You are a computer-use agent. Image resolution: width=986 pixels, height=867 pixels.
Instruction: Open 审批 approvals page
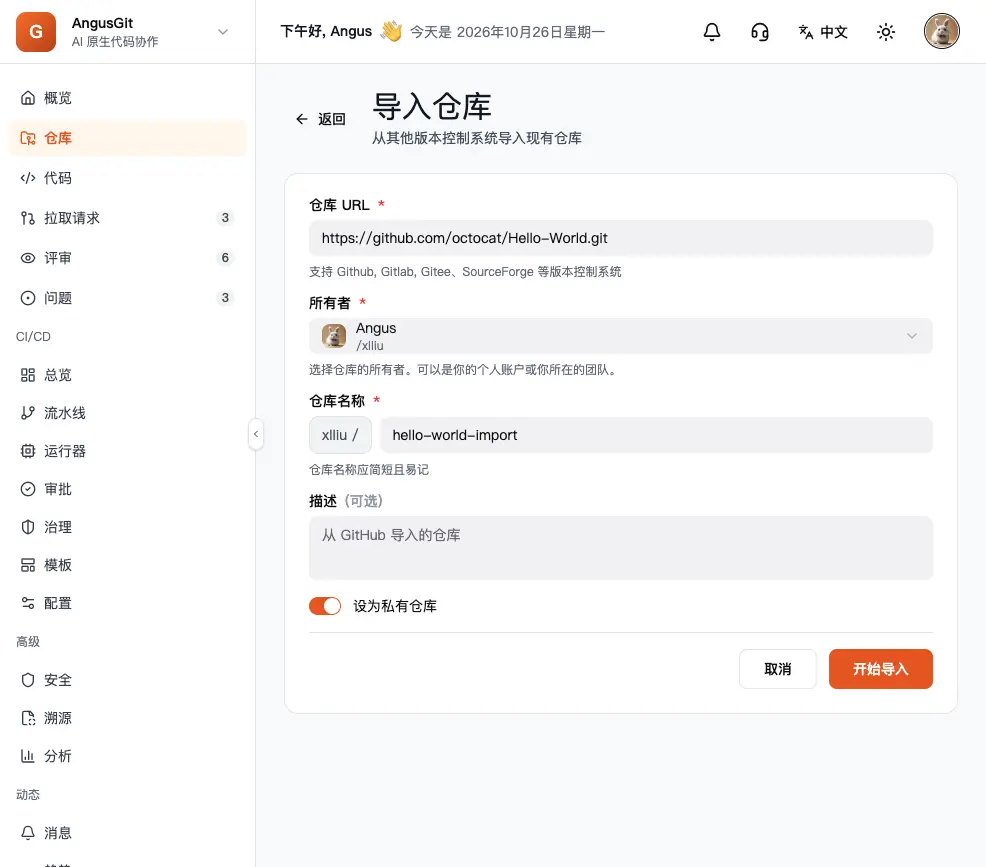[x=128, y=489]
